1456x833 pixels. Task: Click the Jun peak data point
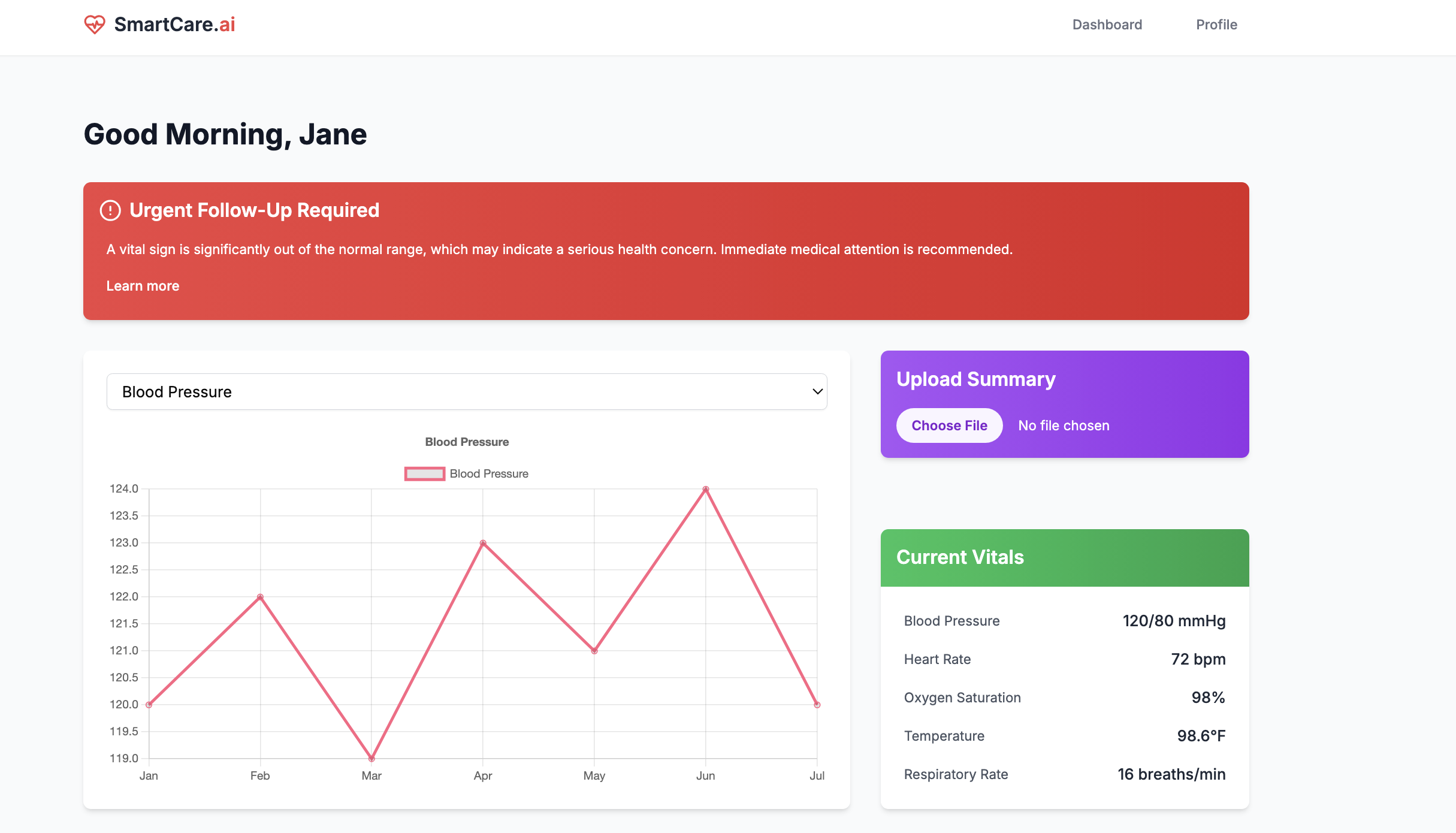[706, 490]
